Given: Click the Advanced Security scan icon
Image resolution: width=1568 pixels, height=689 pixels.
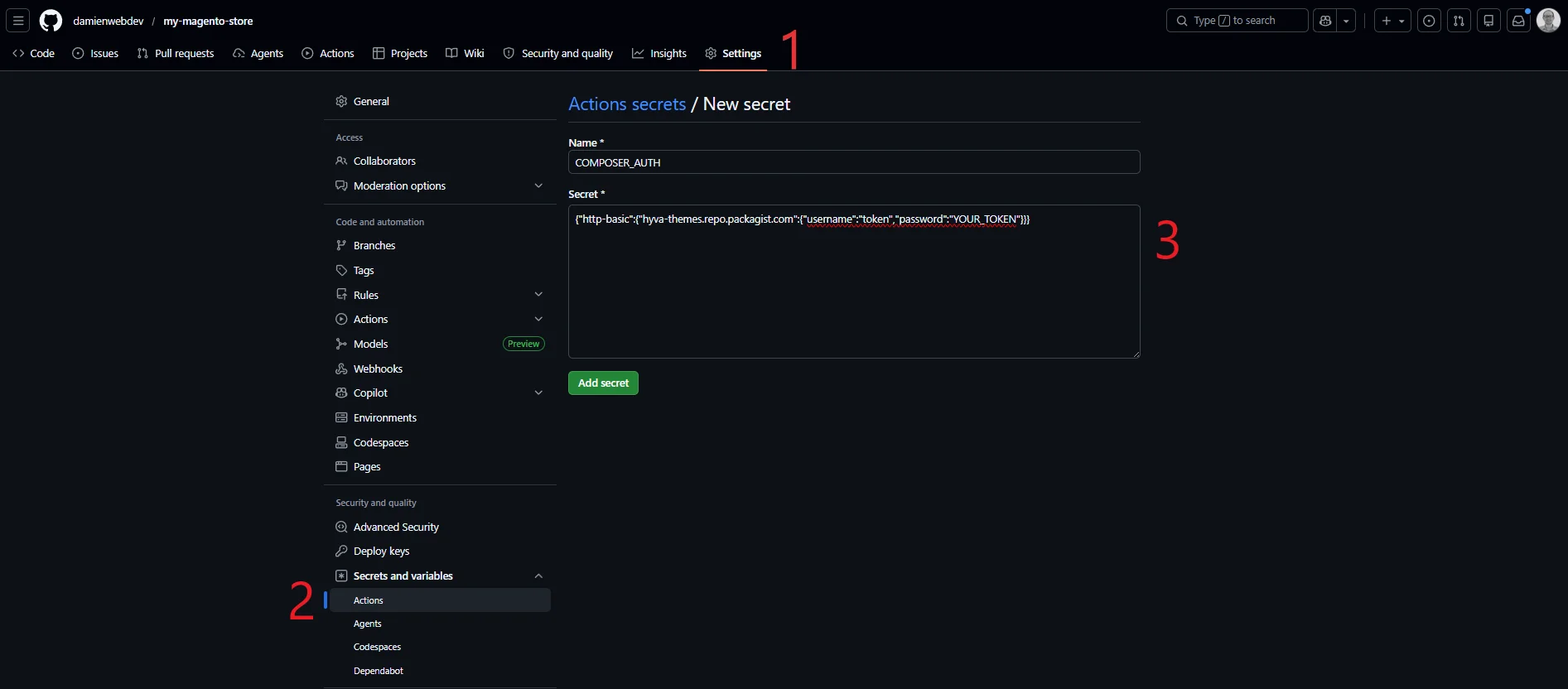Looking at the screenshot, I should tap(341, 527).
